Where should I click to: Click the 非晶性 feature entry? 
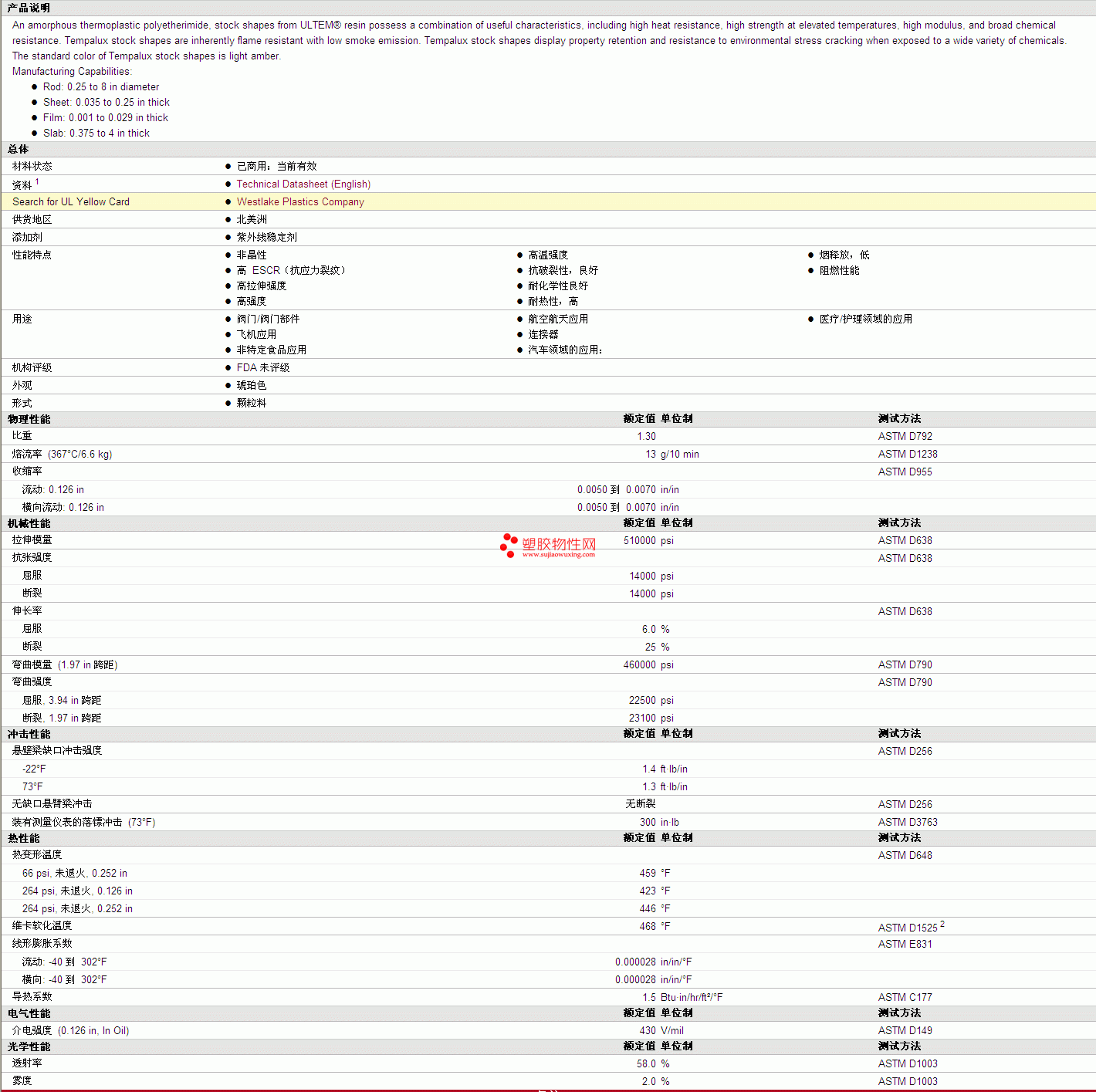(x=252, y=255)
